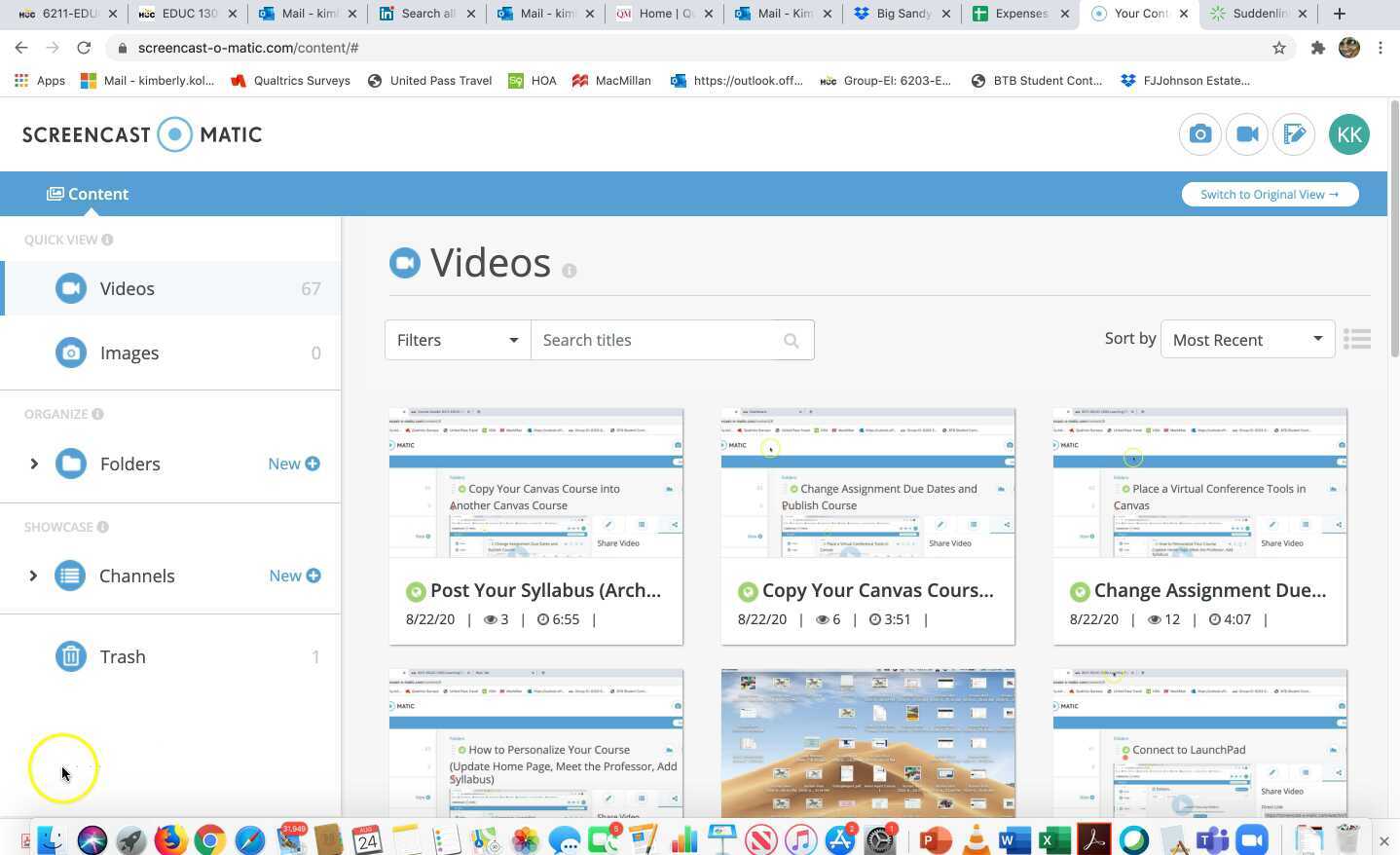Open the screen recorder tool
The width and height of the screenshot is (1400, 855).
coord(1247,134)
